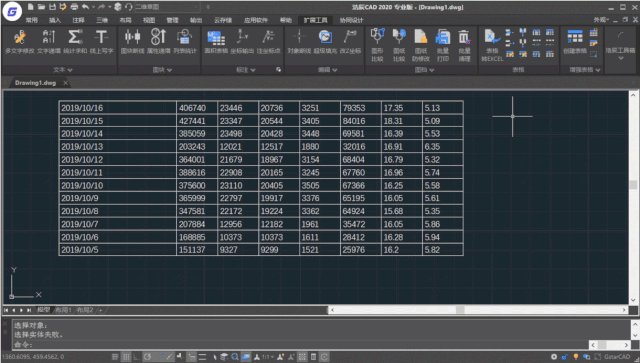Viewport: 640px width, 363px height.
Task: Expand the 文本 panel dropdown
Action: point(63,70)
